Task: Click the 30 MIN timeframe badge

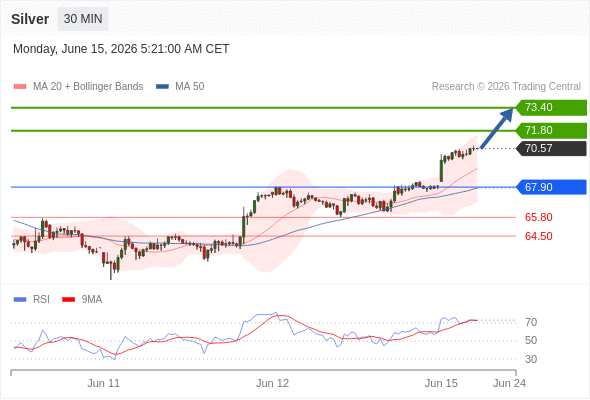Action: click(83, 19)
